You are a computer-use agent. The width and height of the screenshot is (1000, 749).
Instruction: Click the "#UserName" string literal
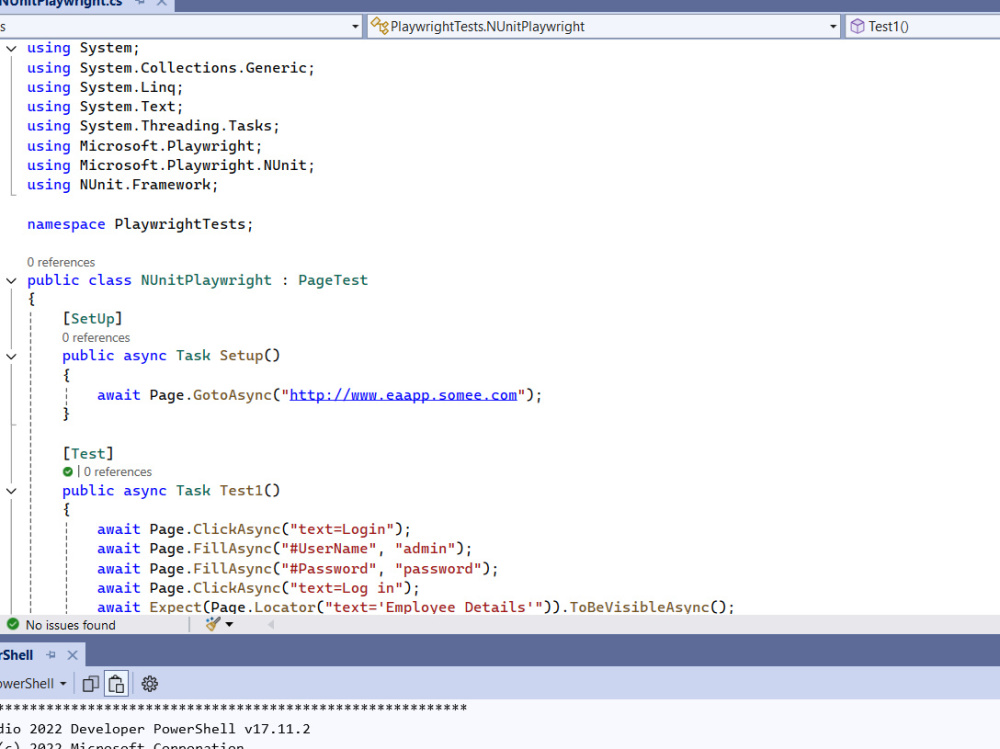pos(329,549)
